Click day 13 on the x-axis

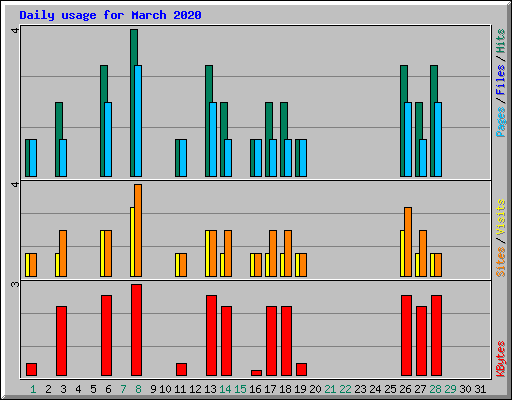pyautogui.click(x=210, y=389)
